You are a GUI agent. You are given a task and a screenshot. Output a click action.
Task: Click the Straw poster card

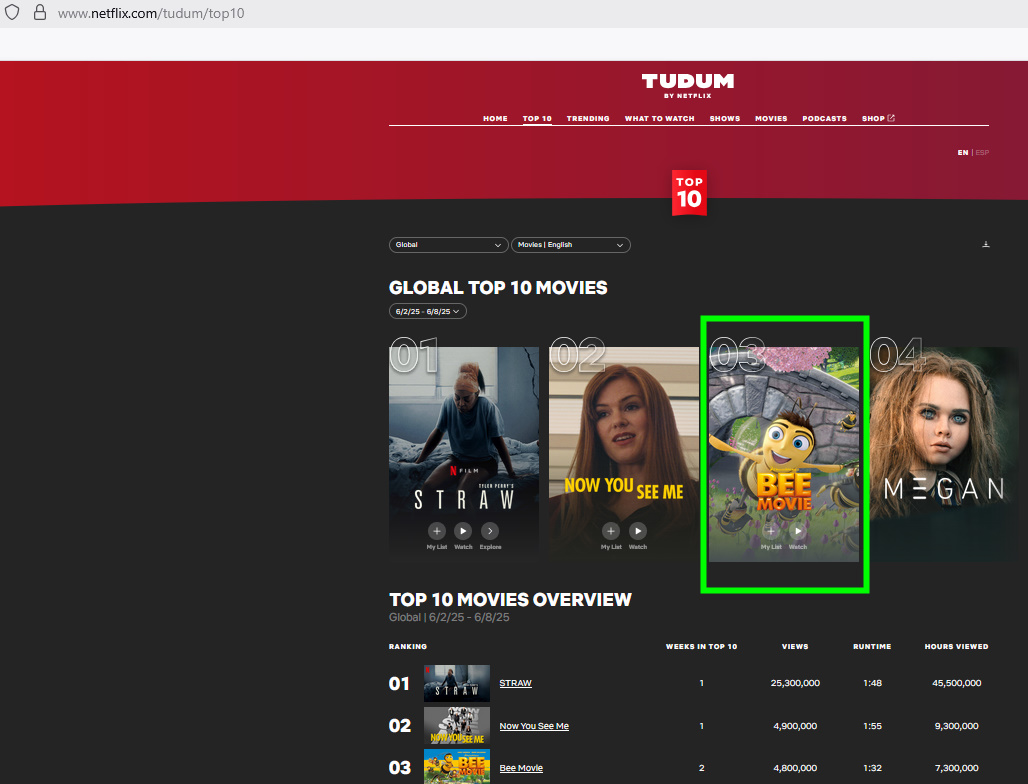[464, 452]
